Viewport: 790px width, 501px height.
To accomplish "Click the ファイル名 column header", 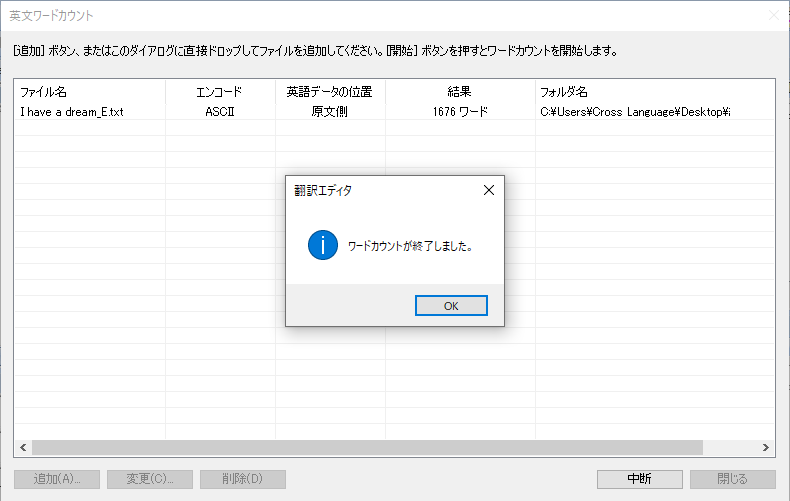I will tap(90, 92).
